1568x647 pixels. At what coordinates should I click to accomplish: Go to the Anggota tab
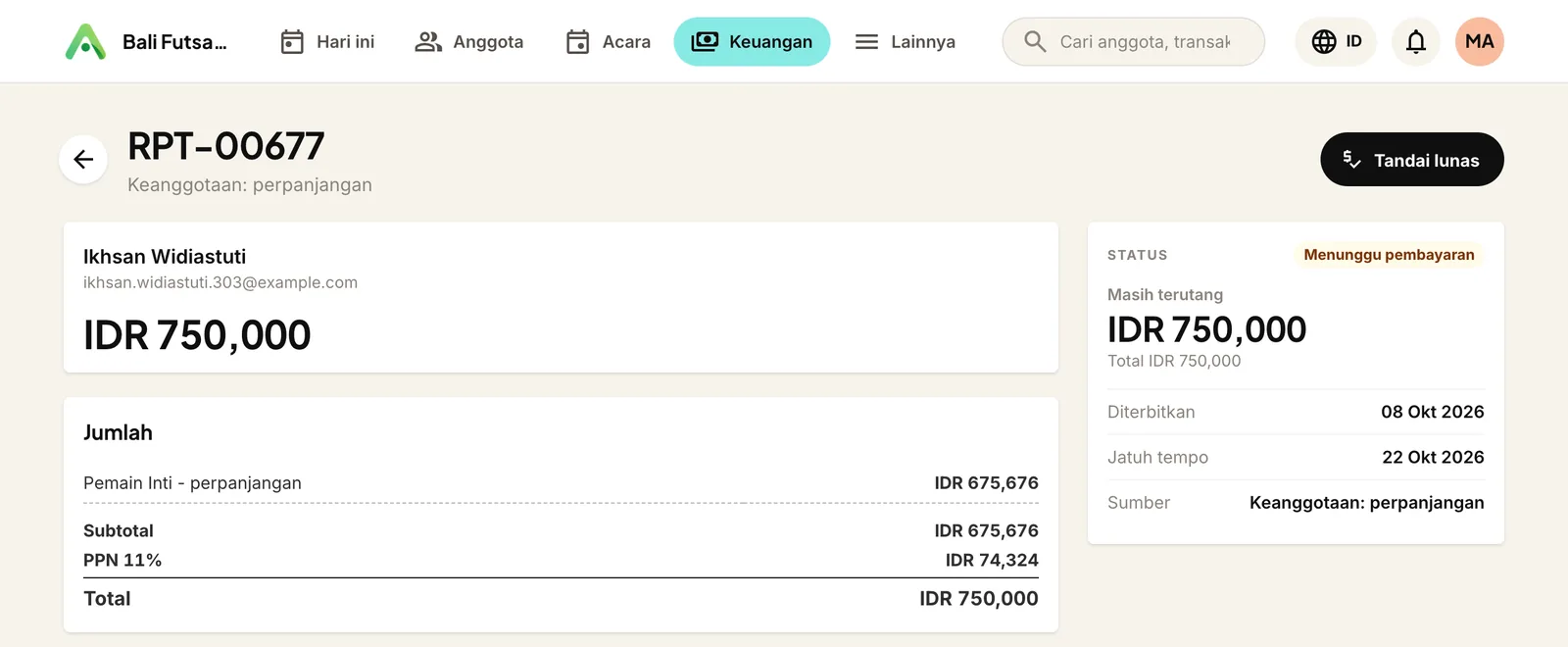pos(468,42)
